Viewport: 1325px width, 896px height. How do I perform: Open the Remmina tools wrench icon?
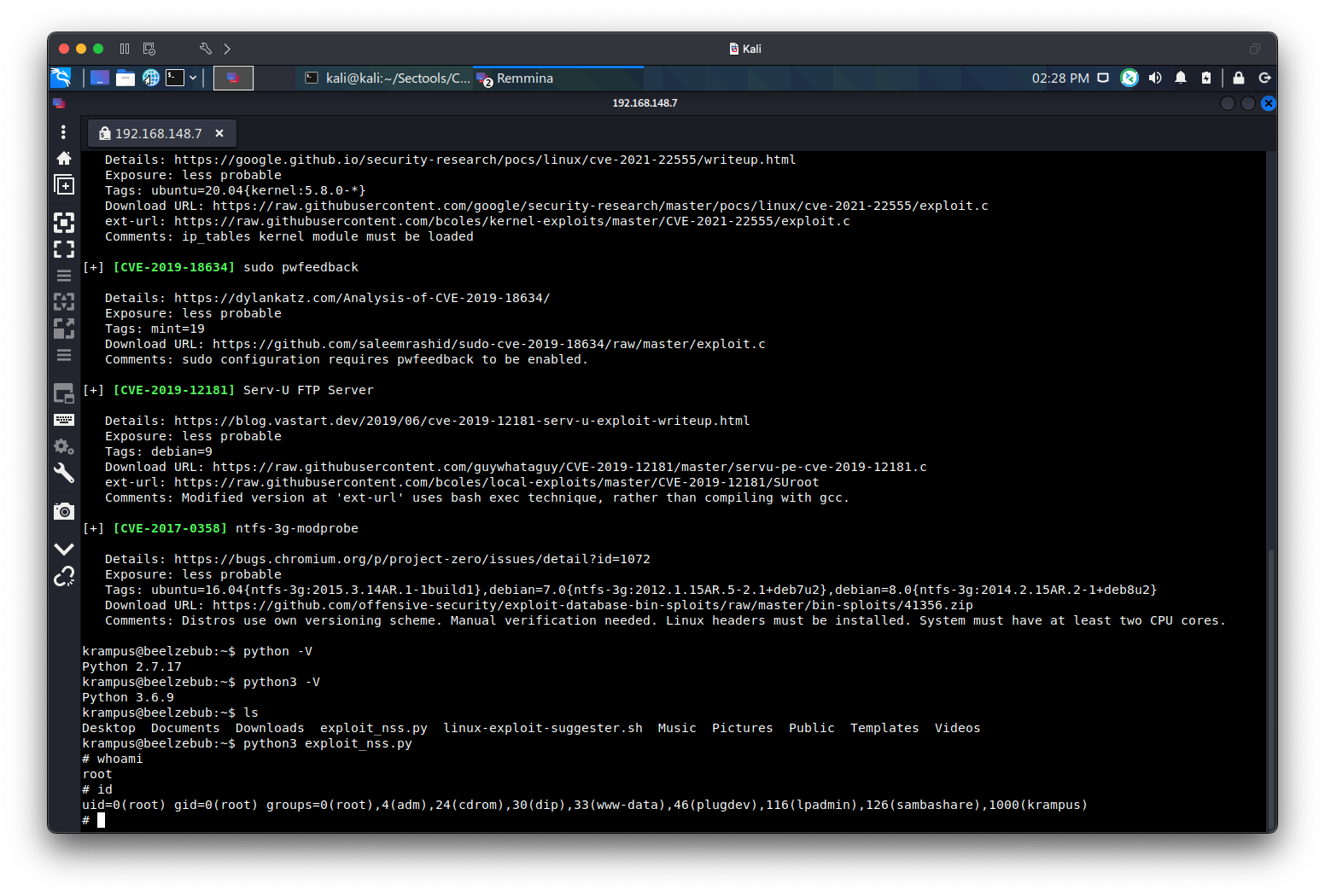[64, 473]
